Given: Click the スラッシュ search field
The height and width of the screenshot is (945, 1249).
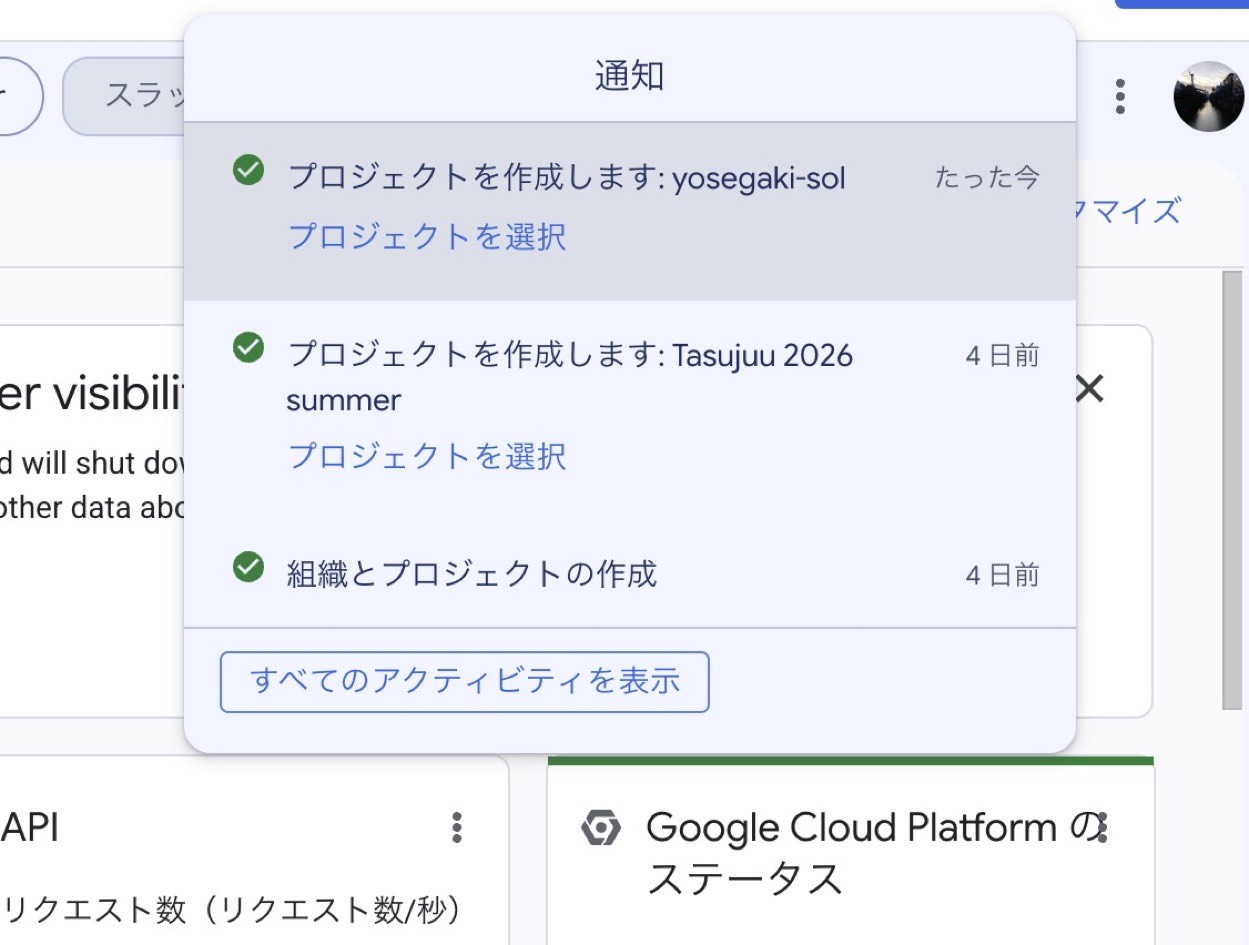Looking at the screenshot, I should pyautogui.click(x=125, y=96).
